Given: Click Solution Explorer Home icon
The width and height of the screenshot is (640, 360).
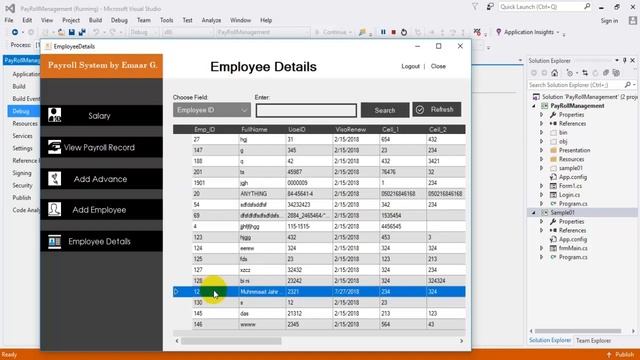Looking at the screenshot, I should (554, 73).
